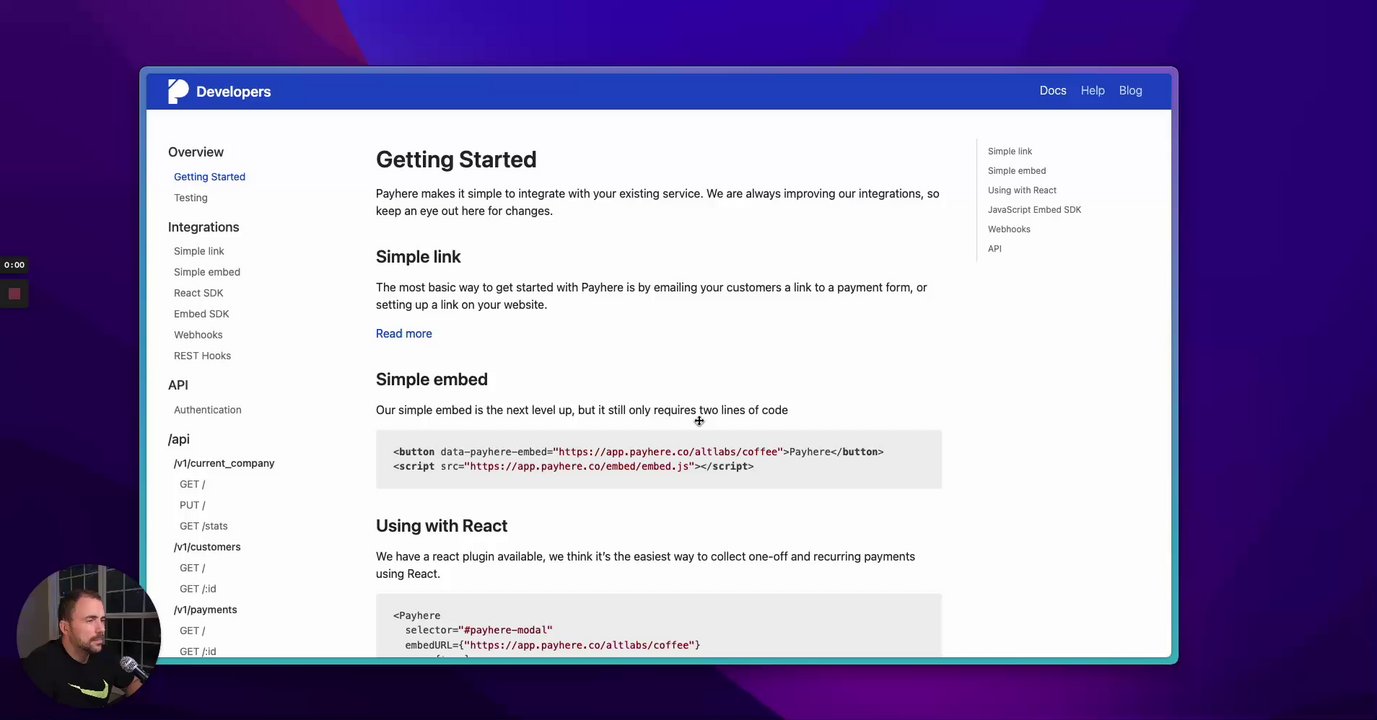The height and width of the screenshot is (720, 1377).
Task: Click the Getting Started page heading
Action: [456, 160]
